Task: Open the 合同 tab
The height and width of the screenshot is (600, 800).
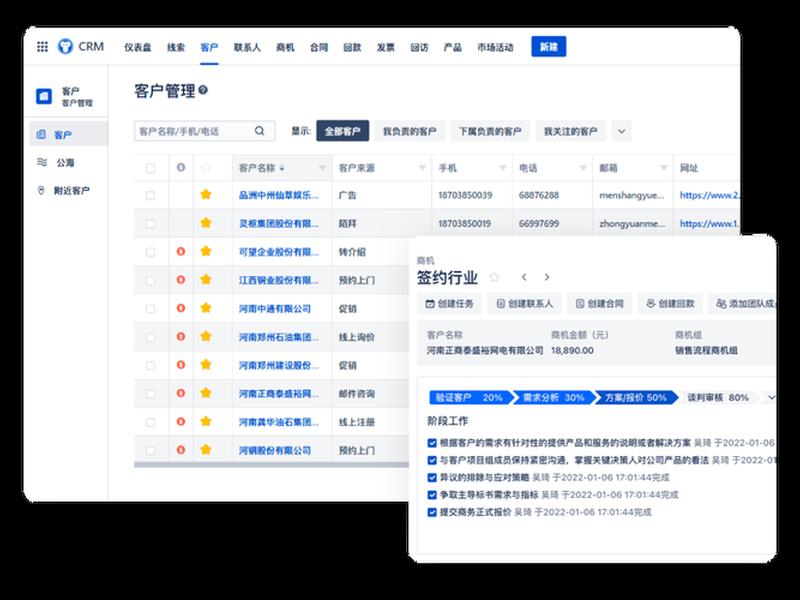Action: (x=319, y=47)
